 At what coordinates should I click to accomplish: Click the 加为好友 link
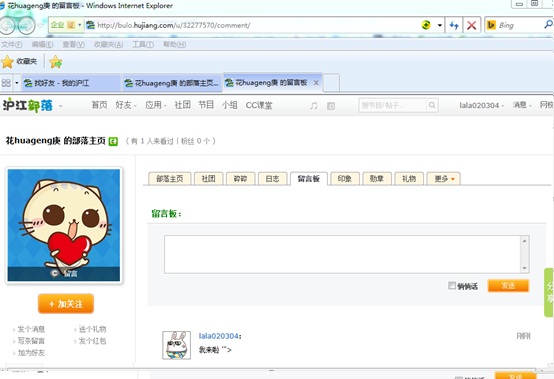(31, 353)
